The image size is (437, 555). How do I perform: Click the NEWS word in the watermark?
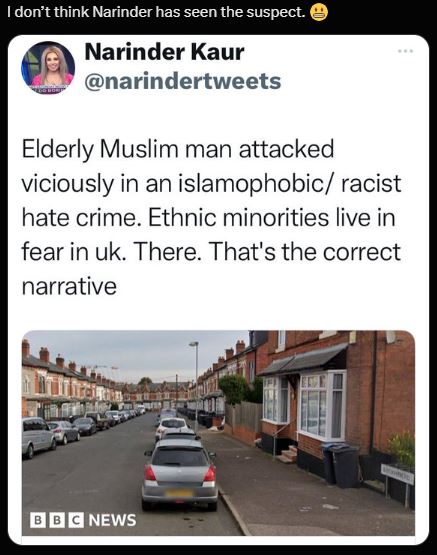pos(112,520)
